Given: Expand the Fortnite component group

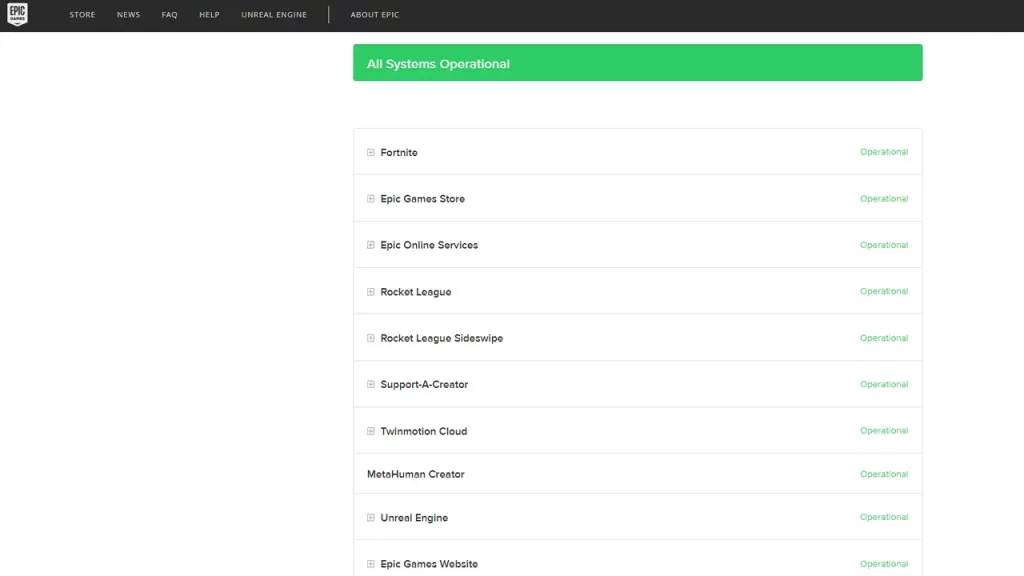Looking at the screenshot, I should coord(371,152).
